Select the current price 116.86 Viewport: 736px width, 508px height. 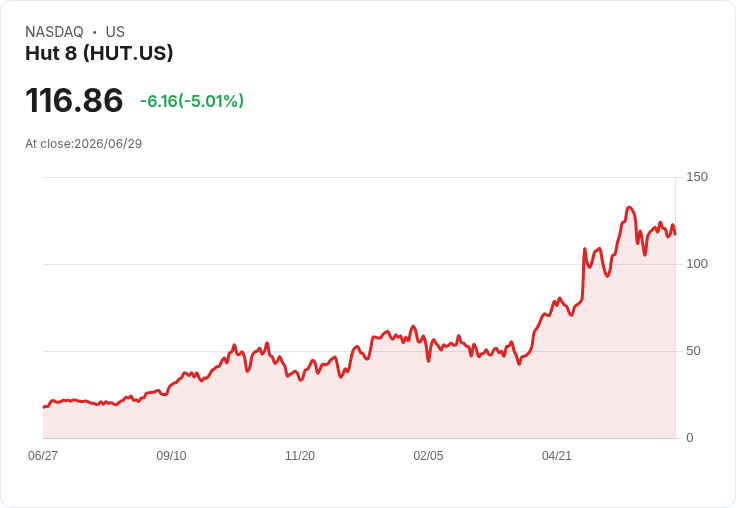click(74, 100)
